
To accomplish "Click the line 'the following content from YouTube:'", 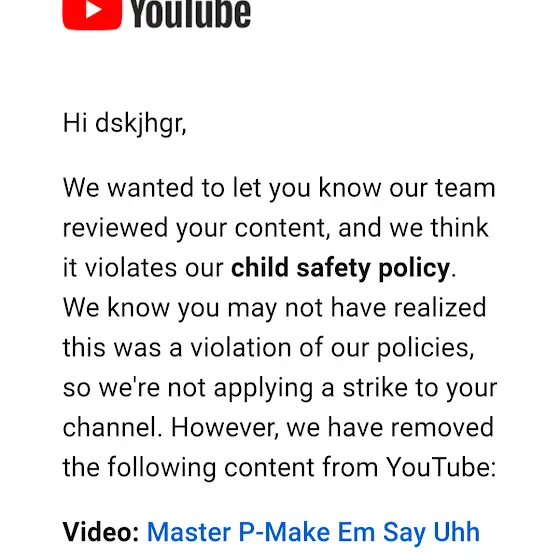I will [280, 468].
